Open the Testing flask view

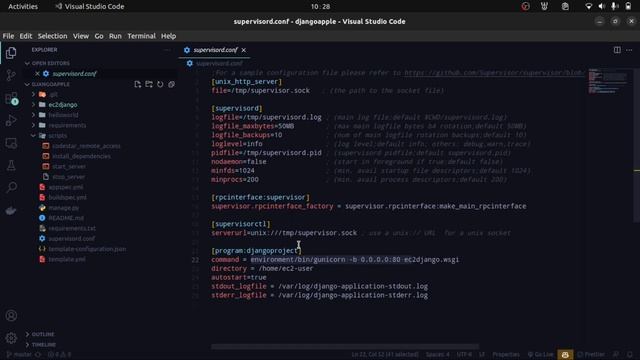pos(11,165)
